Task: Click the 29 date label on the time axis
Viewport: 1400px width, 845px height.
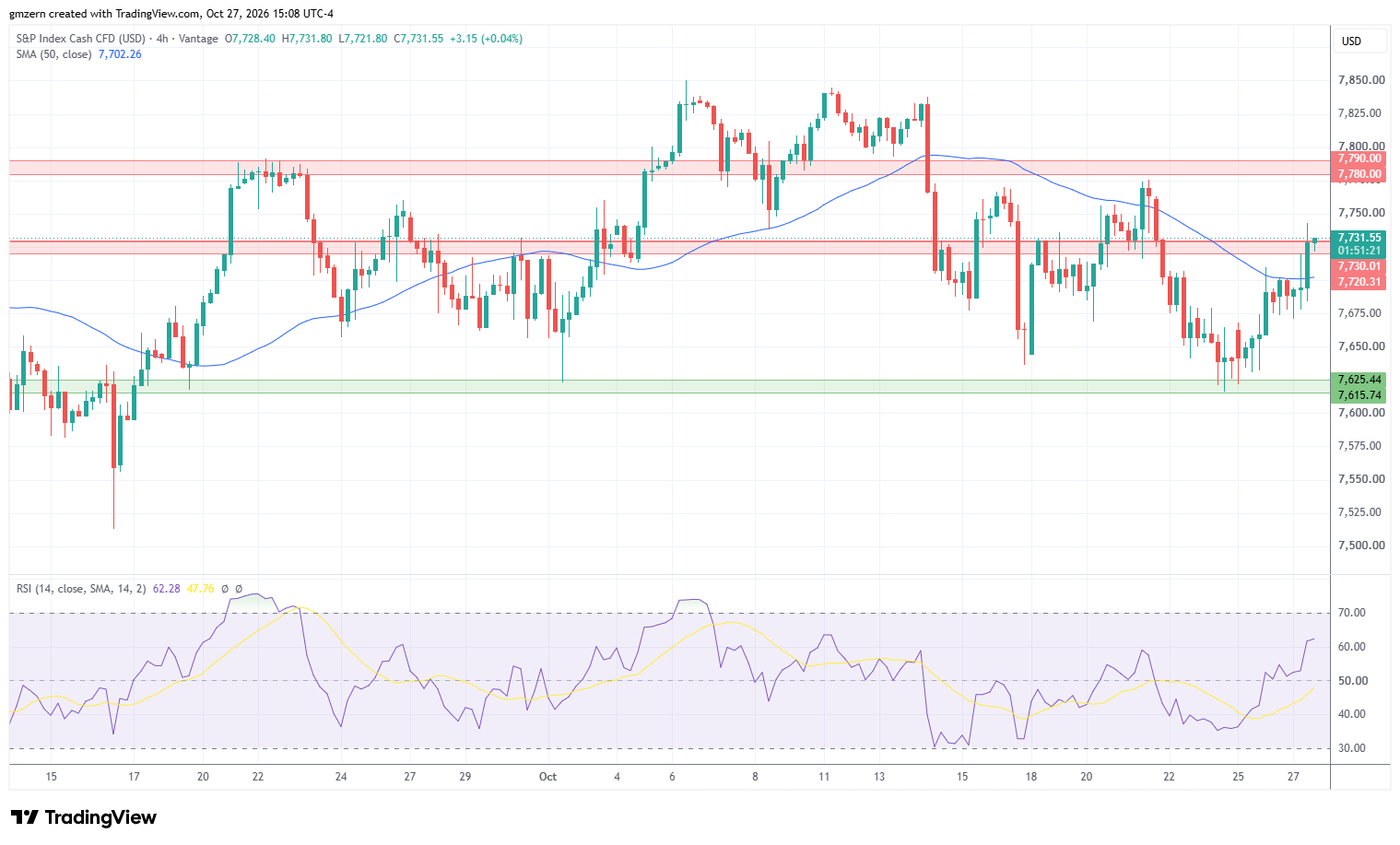Action: pyautogui.click(x=465, y=777)
